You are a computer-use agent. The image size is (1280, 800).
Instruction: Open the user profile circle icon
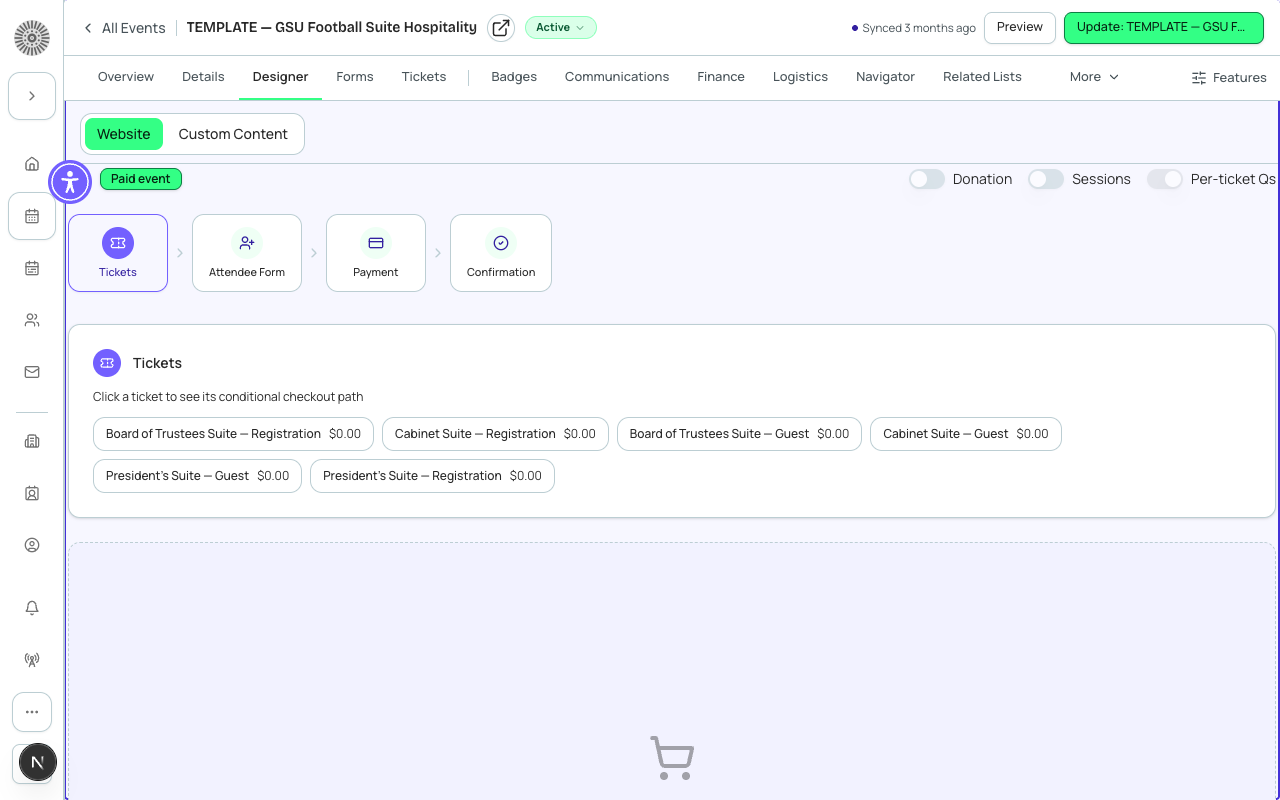point(32,545)
